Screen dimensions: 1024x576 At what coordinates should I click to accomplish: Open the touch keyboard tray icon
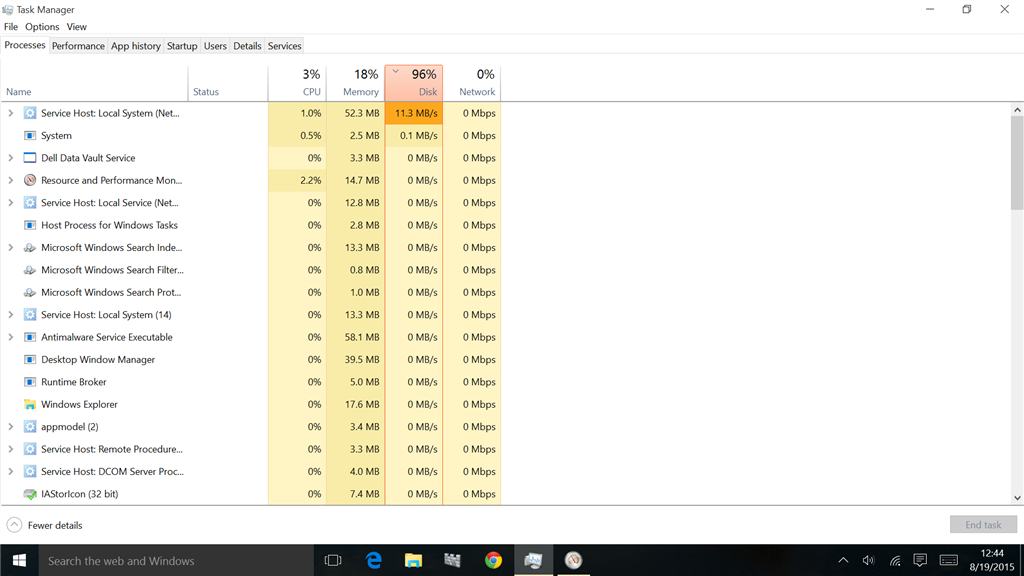click(x=949, y=560)
